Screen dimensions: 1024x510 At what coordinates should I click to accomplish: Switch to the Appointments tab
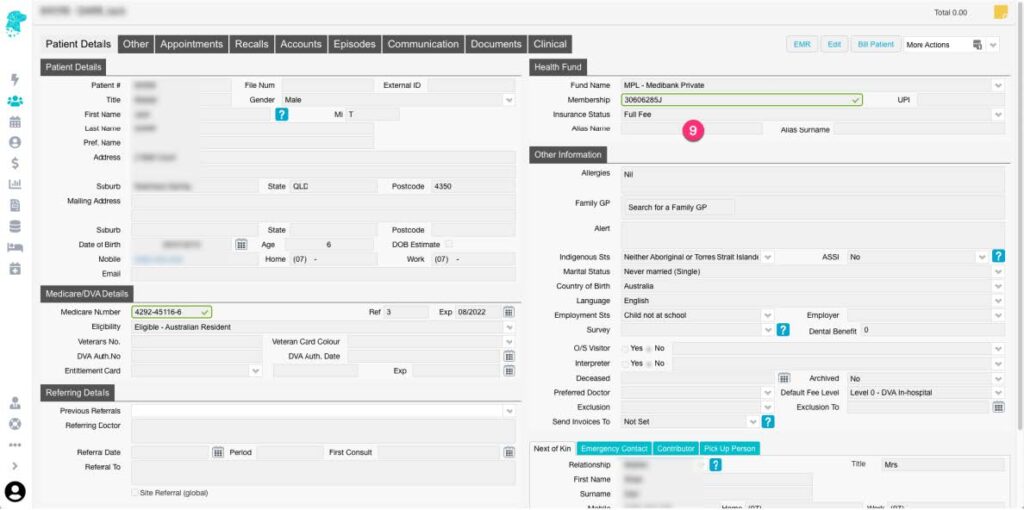[192, 44]
